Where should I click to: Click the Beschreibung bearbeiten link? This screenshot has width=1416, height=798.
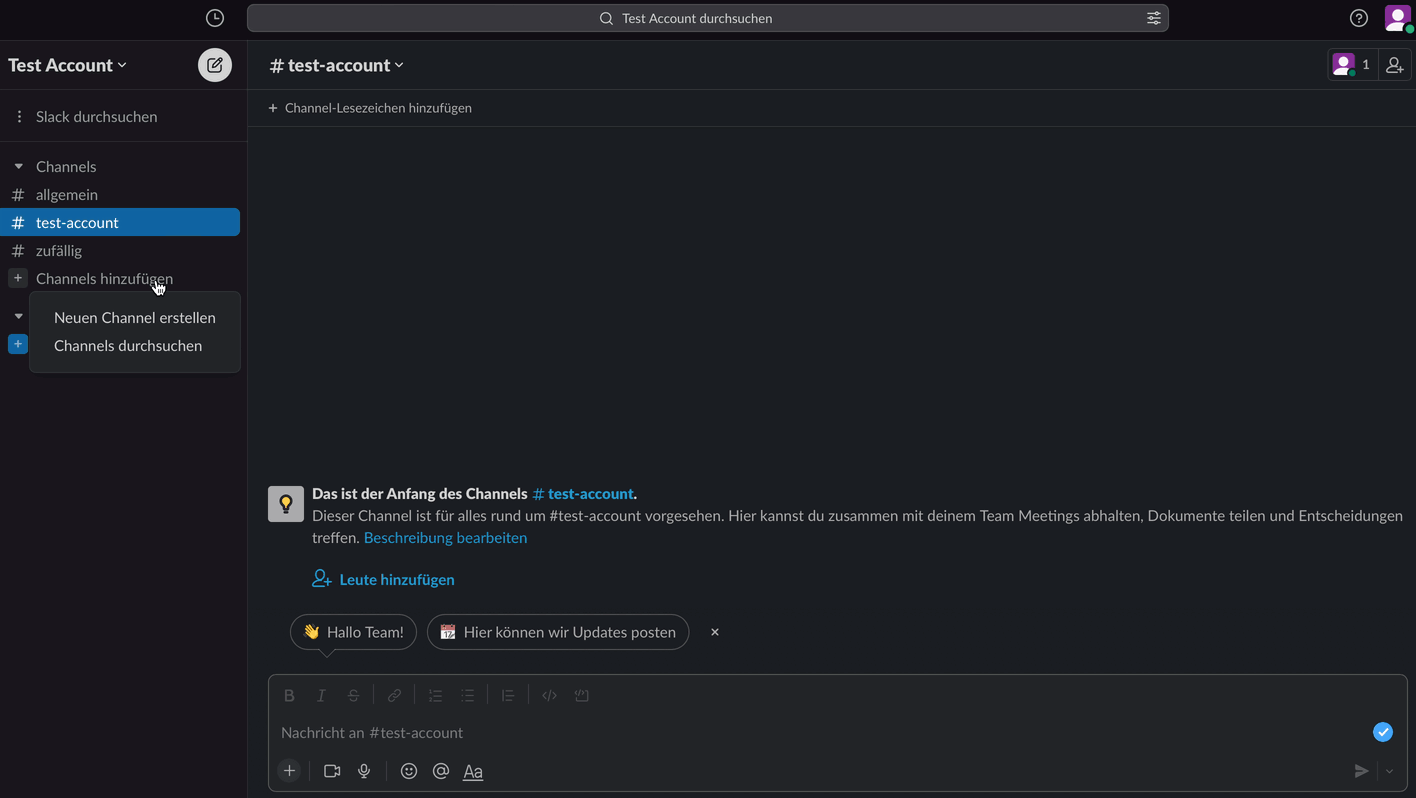coord(445,538)
